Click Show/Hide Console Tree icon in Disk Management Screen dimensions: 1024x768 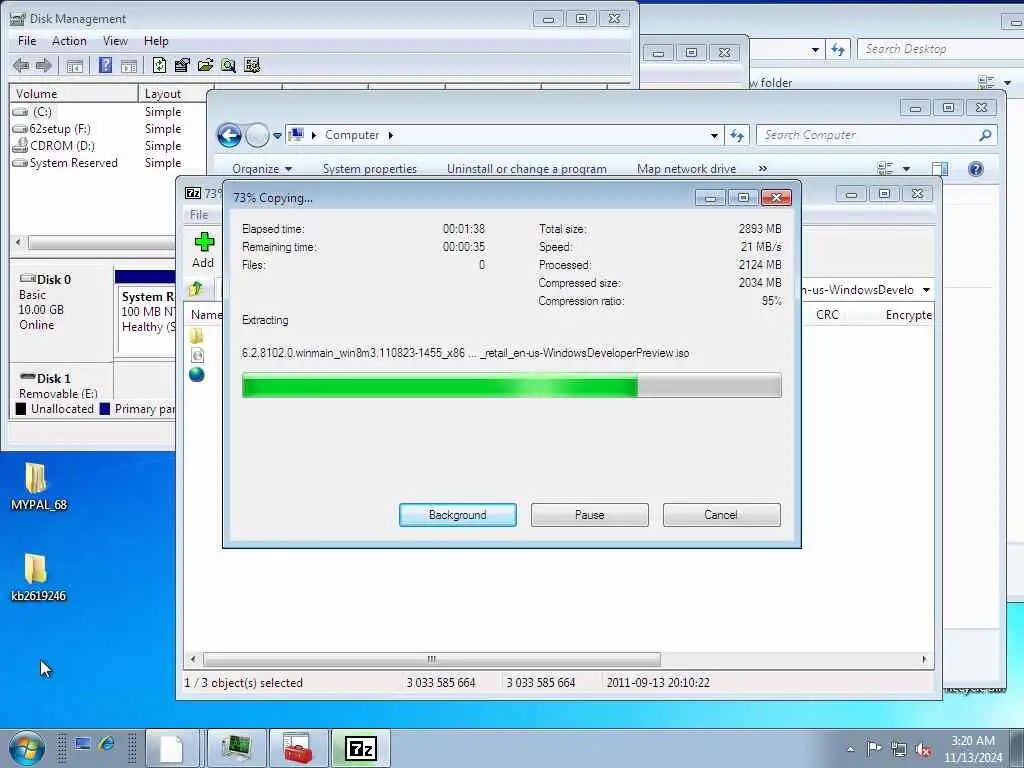point(74,65)
